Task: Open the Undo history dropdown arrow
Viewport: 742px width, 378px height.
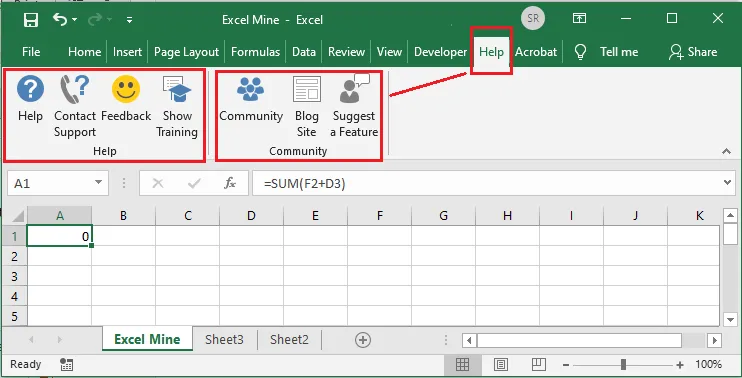Action: click(75, 20)
